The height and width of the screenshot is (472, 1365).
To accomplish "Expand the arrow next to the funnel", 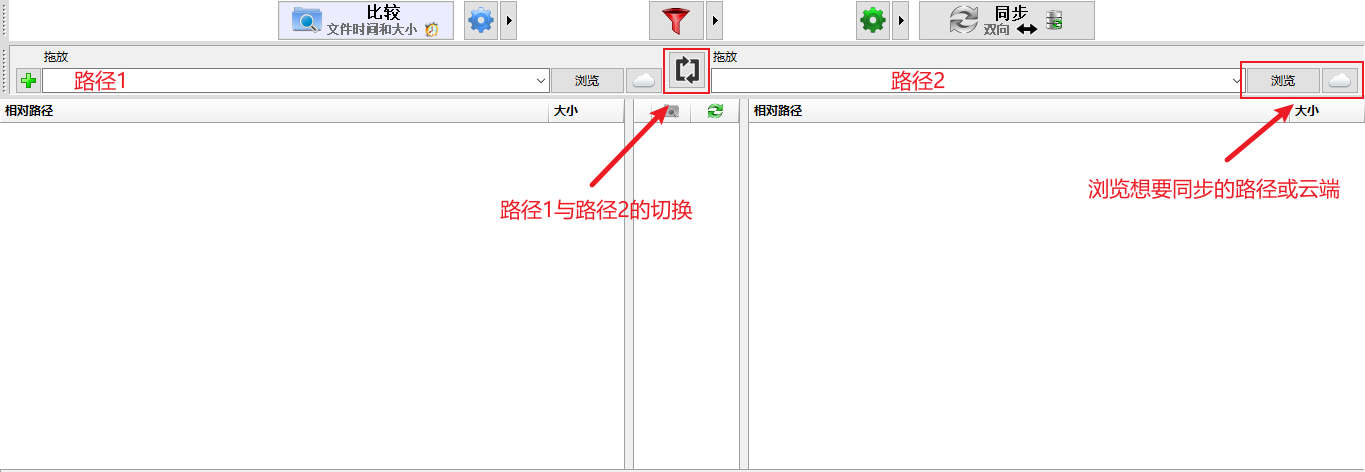I will 715,20.
